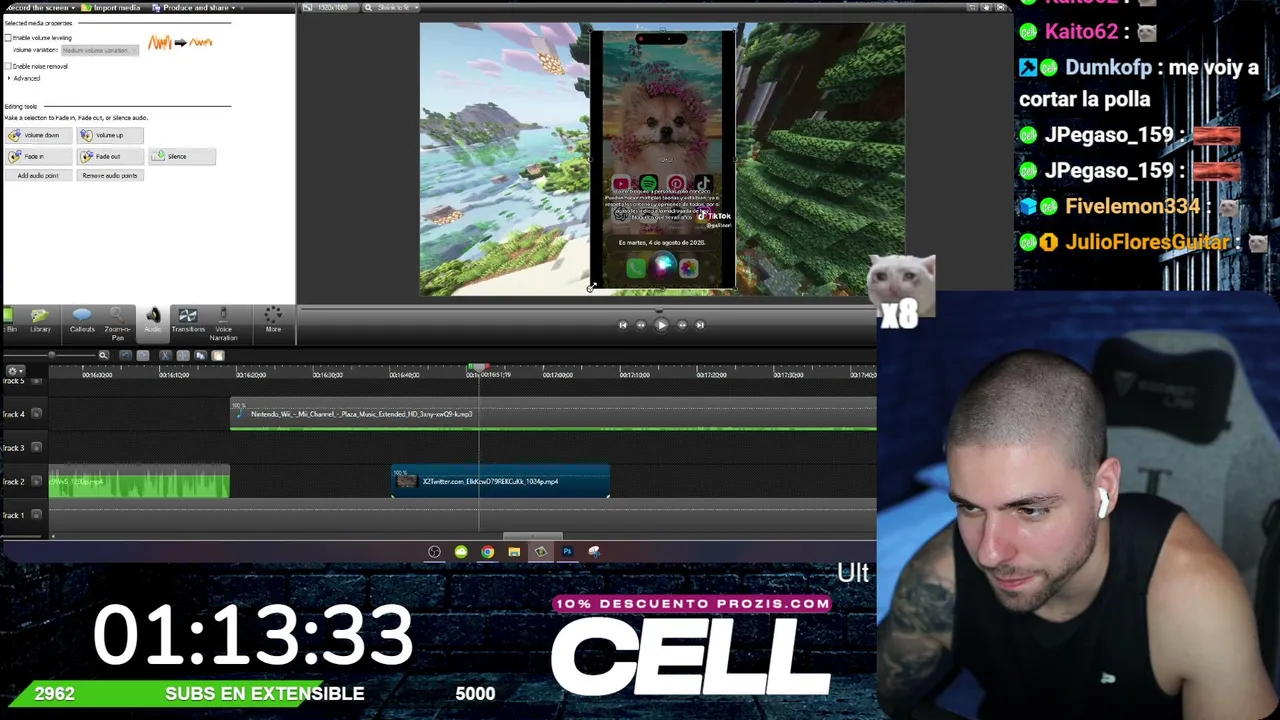Click the step forward preview control

pos(682,324)
